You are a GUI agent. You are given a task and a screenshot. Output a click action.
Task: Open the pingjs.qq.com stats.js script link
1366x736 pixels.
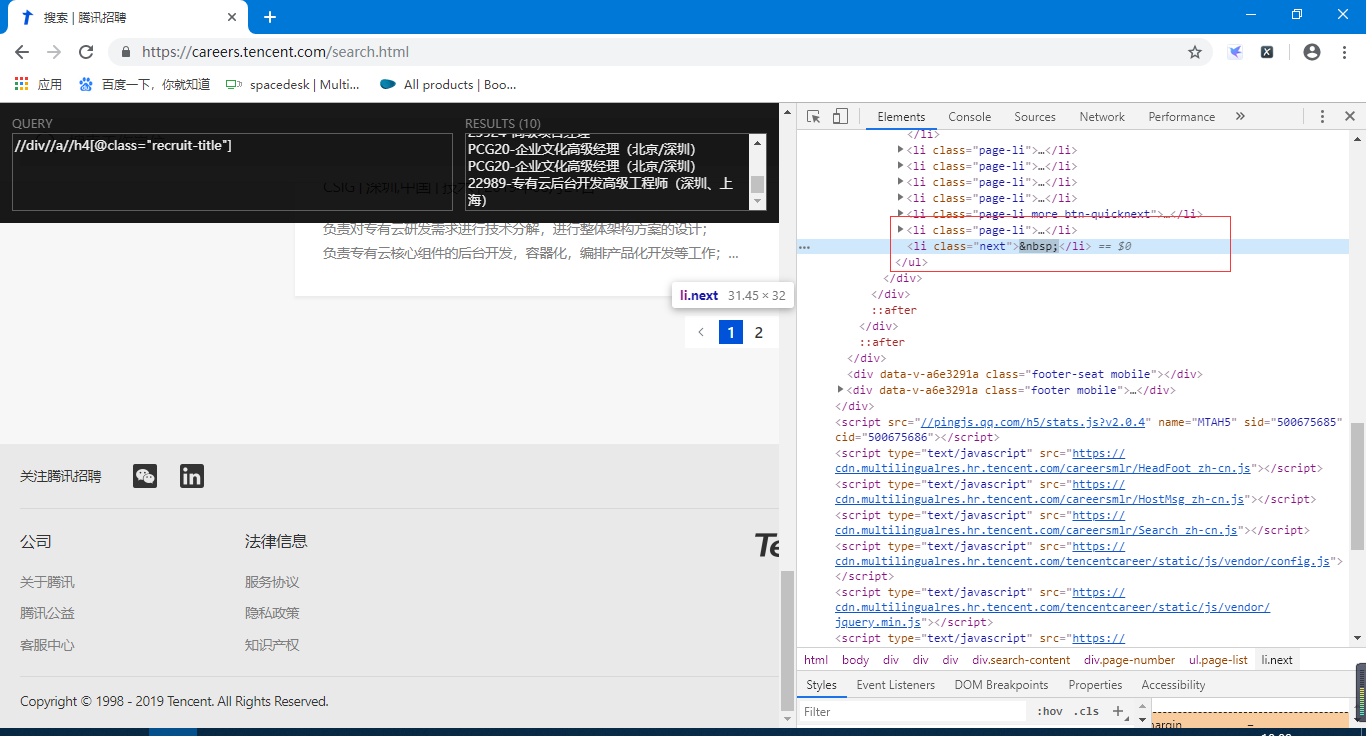(1035, 422)
